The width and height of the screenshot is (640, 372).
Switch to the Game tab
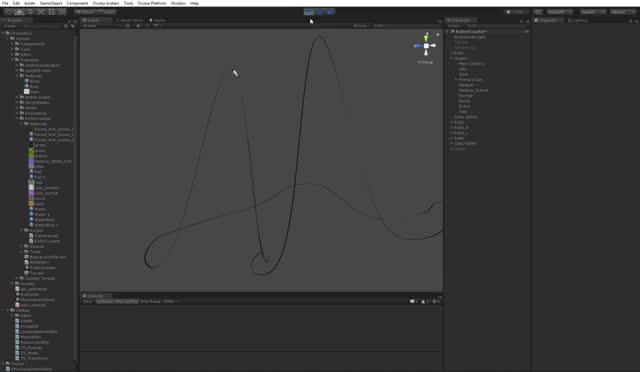158,20
